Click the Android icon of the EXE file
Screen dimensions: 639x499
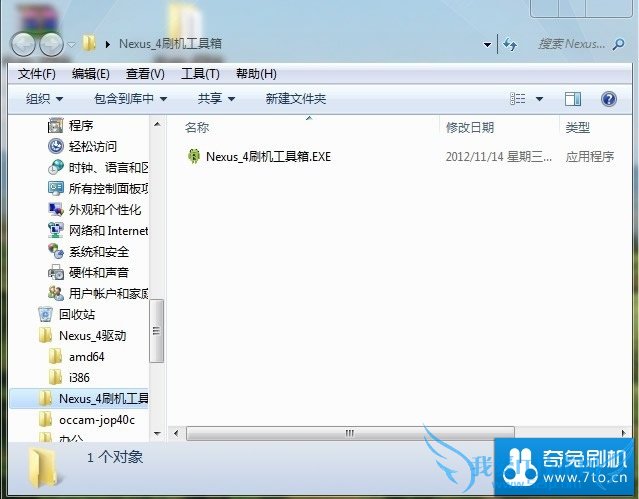194,156
